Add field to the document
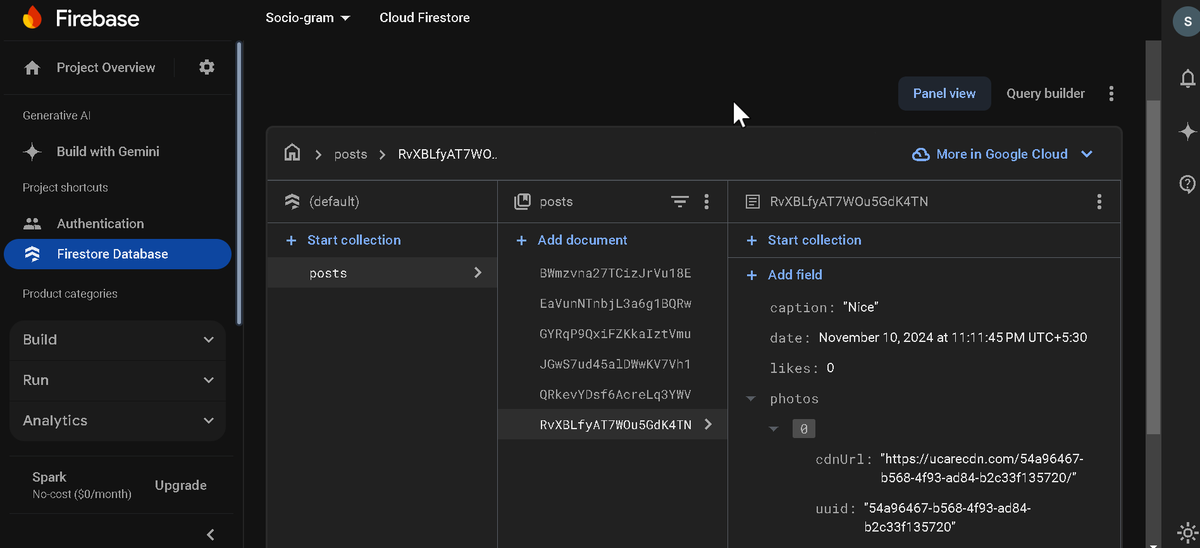This screenshot has width=1200, height=548. coord(784,274)
